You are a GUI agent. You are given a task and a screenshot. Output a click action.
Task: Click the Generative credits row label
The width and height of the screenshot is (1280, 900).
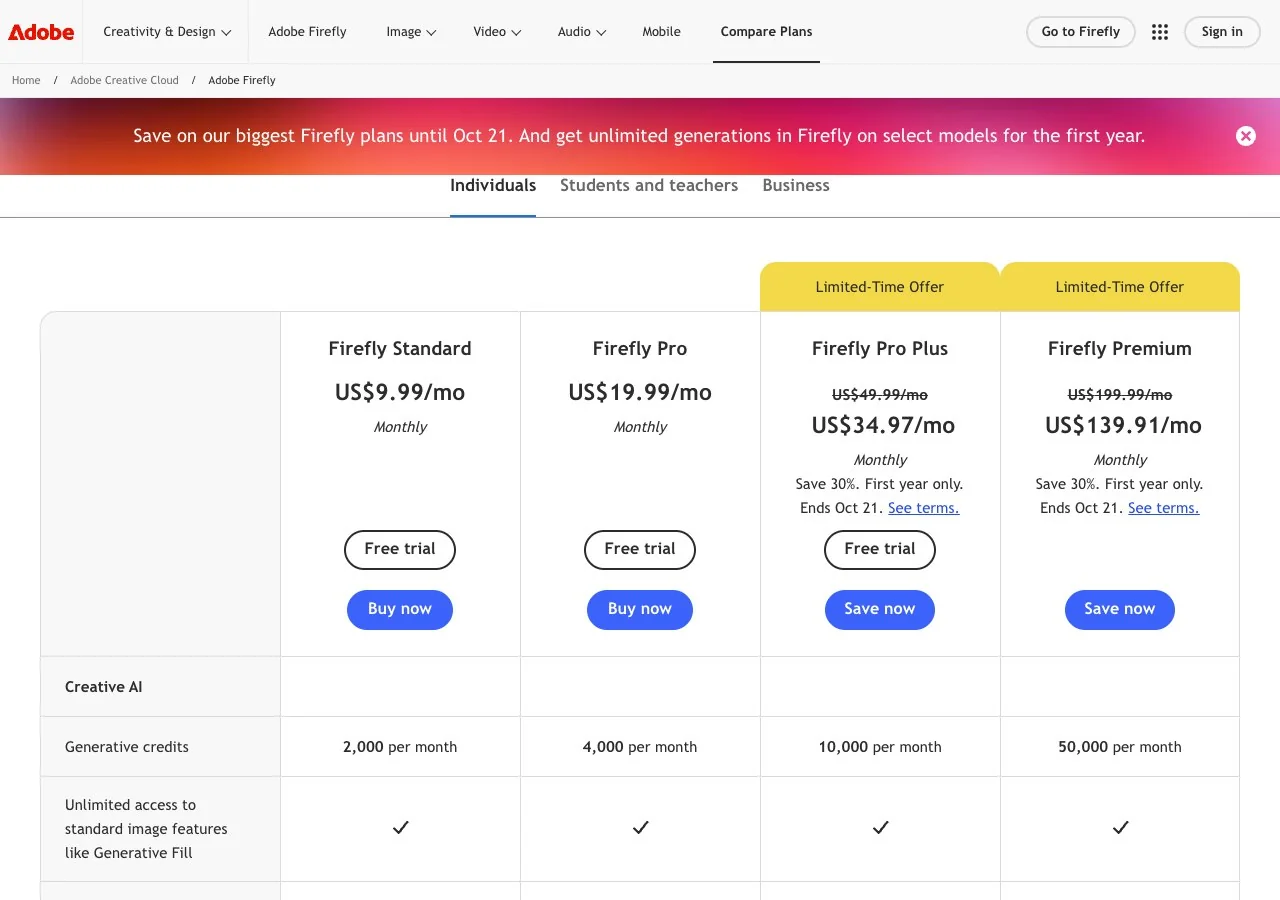click(127, 747)
